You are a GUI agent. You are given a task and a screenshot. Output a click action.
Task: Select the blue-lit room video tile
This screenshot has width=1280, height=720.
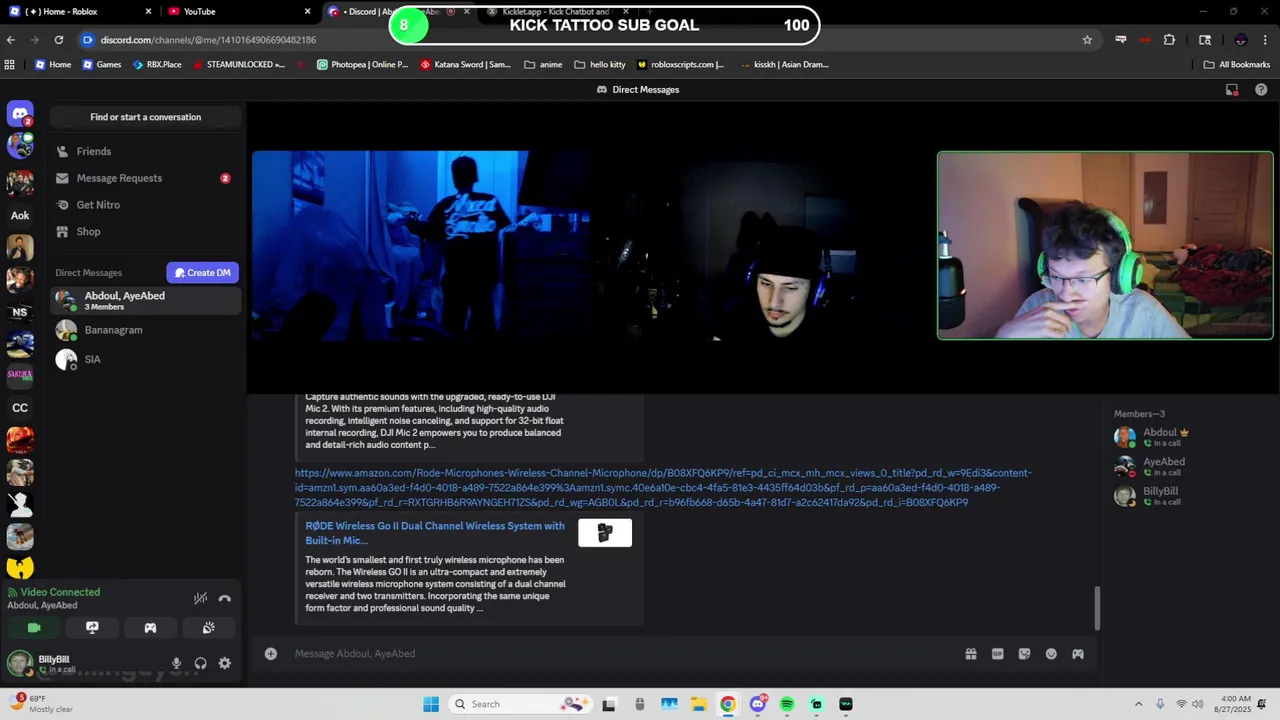(421, 246)
